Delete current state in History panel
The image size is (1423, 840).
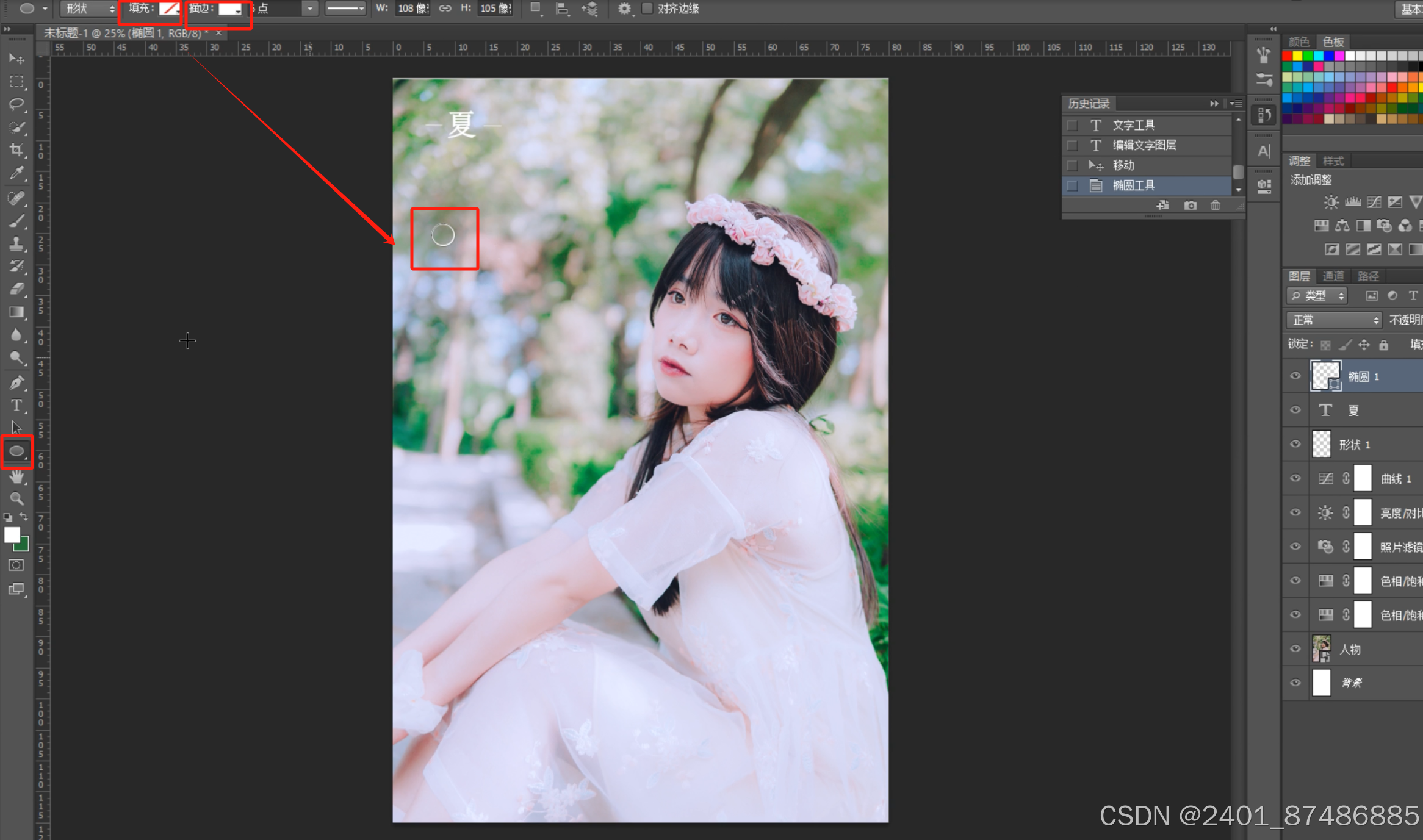1216,206
